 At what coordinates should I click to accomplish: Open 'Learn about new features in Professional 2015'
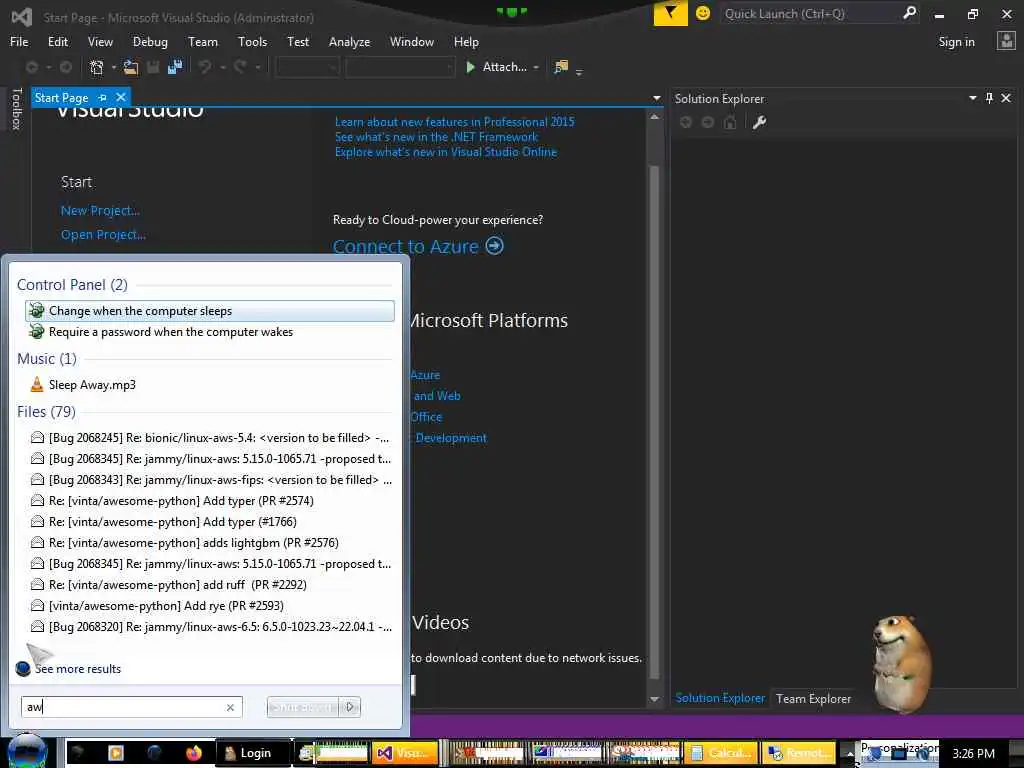455,121
